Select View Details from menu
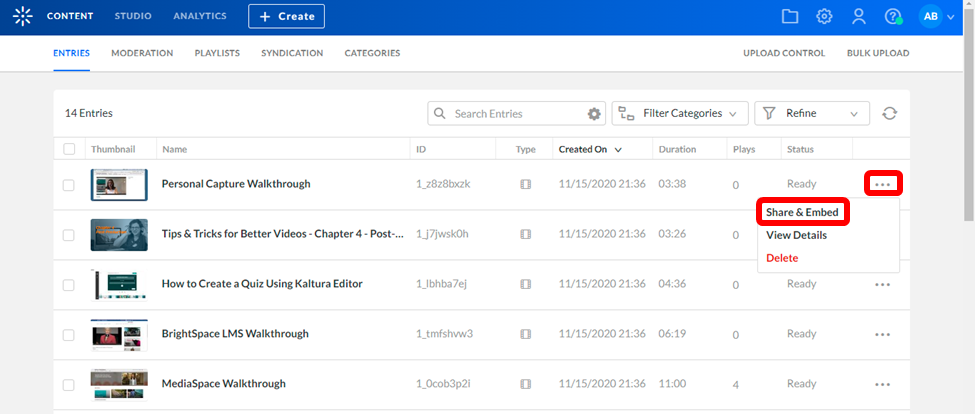The width and height of the screenshot is (975, 414). [x=797, y=236]
